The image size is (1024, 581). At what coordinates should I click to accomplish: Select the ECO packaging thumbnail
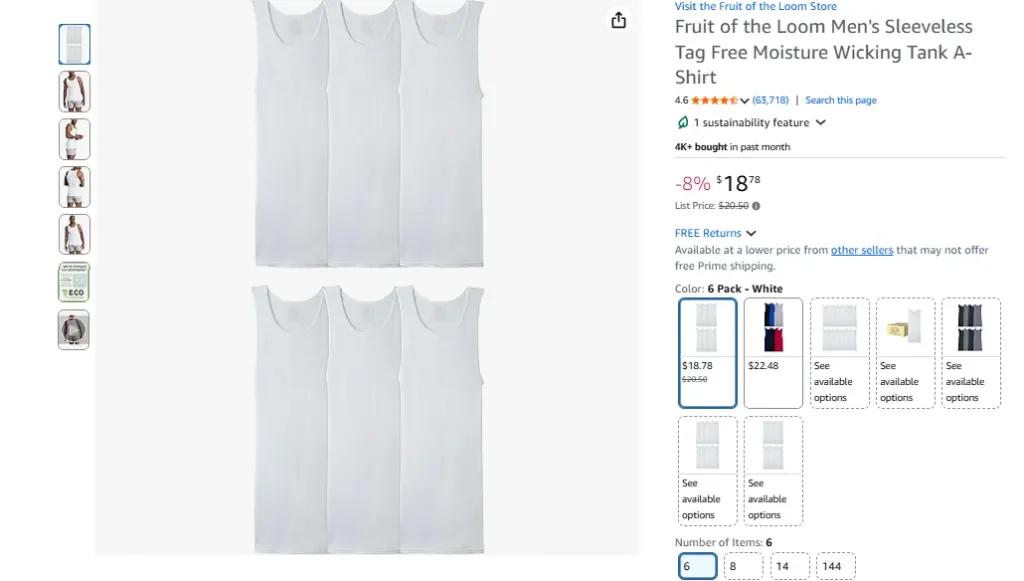click(74, 281)
